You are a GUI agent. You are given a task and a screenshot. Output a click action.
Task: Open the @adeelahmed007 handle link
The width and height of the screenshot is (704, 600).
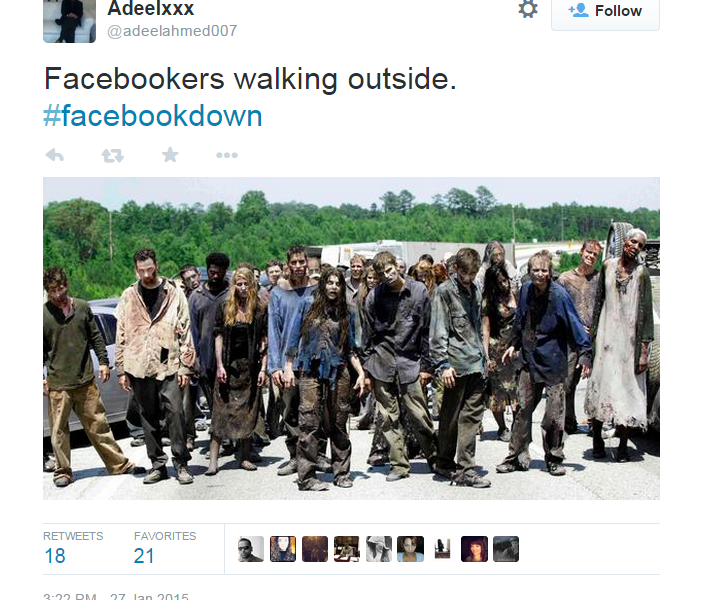click(172, 31)
